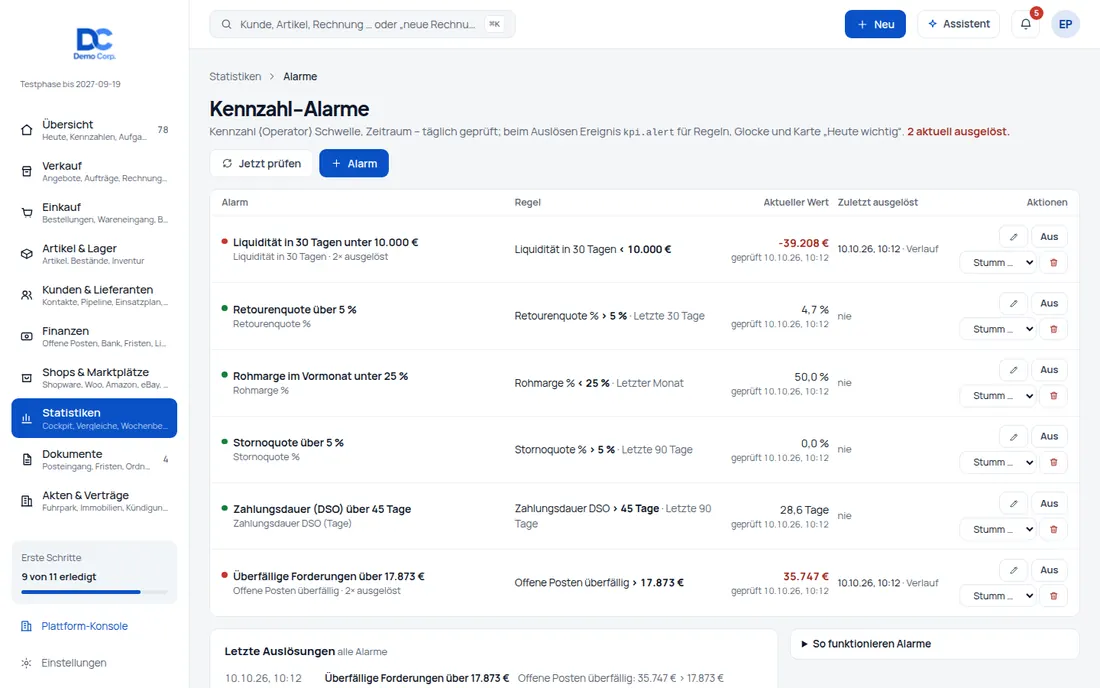The height and width of the screenshot is (688, 1100).
Task: Click the Jetzt prüfen button
Action: pos(261,163)
